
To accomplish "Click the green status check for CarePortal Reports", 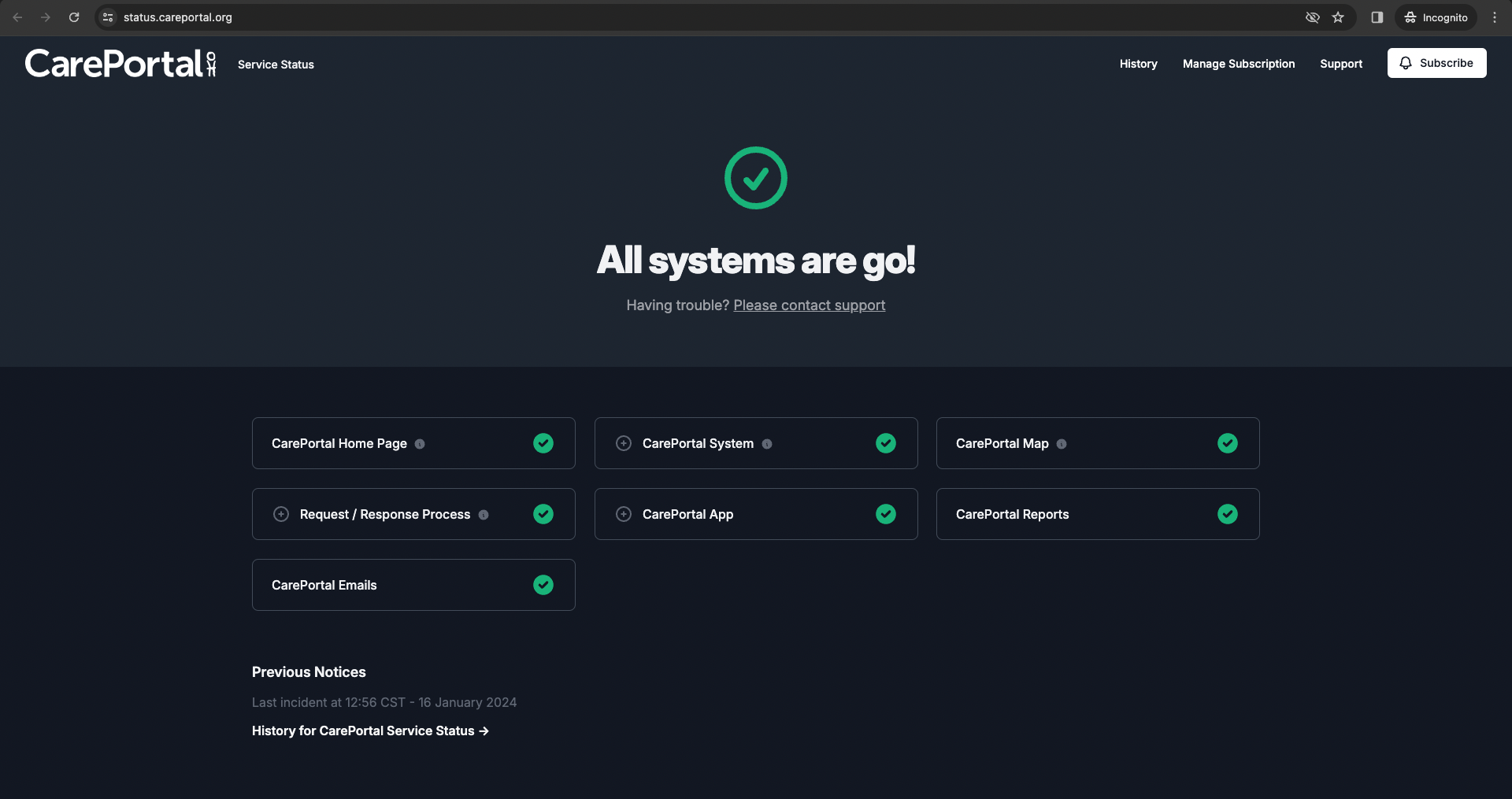I will point(1228,514).
